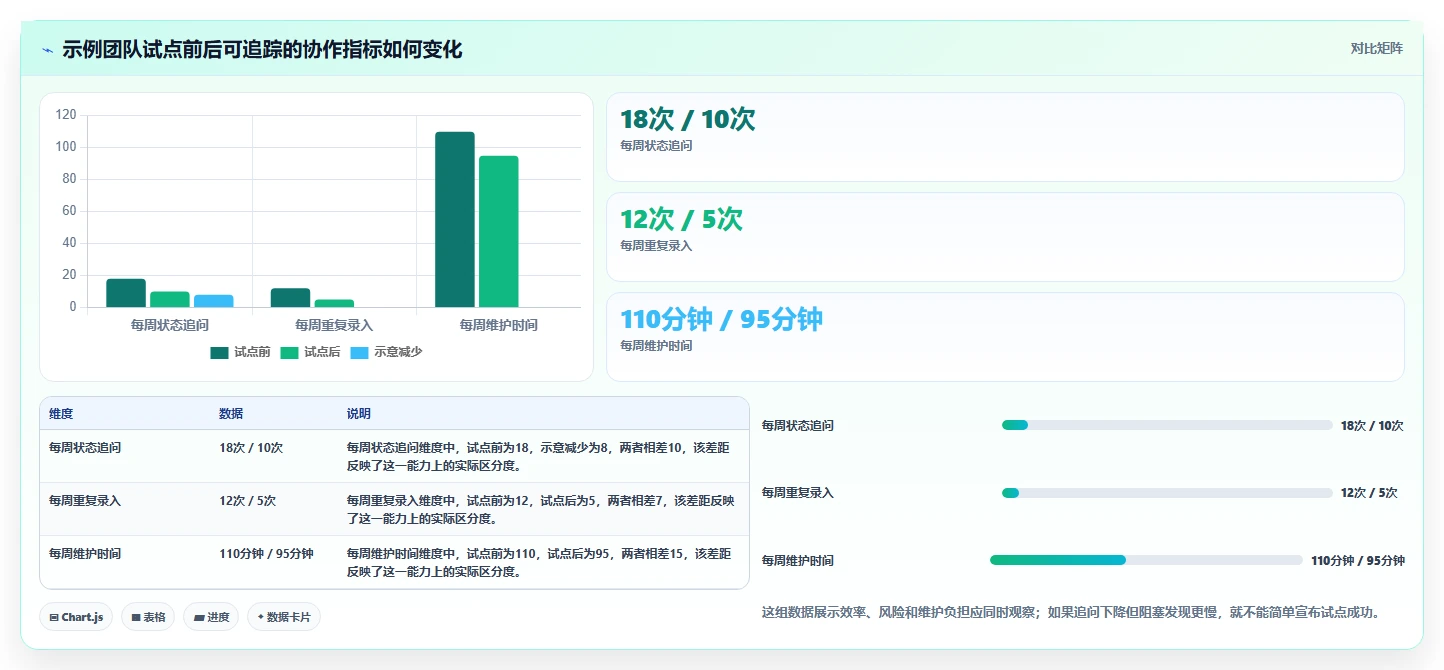Image resolution: width=1444 pixels, height=670 pixels.
Task: Click the 表格 tag button
Action: tap(148, 617)
